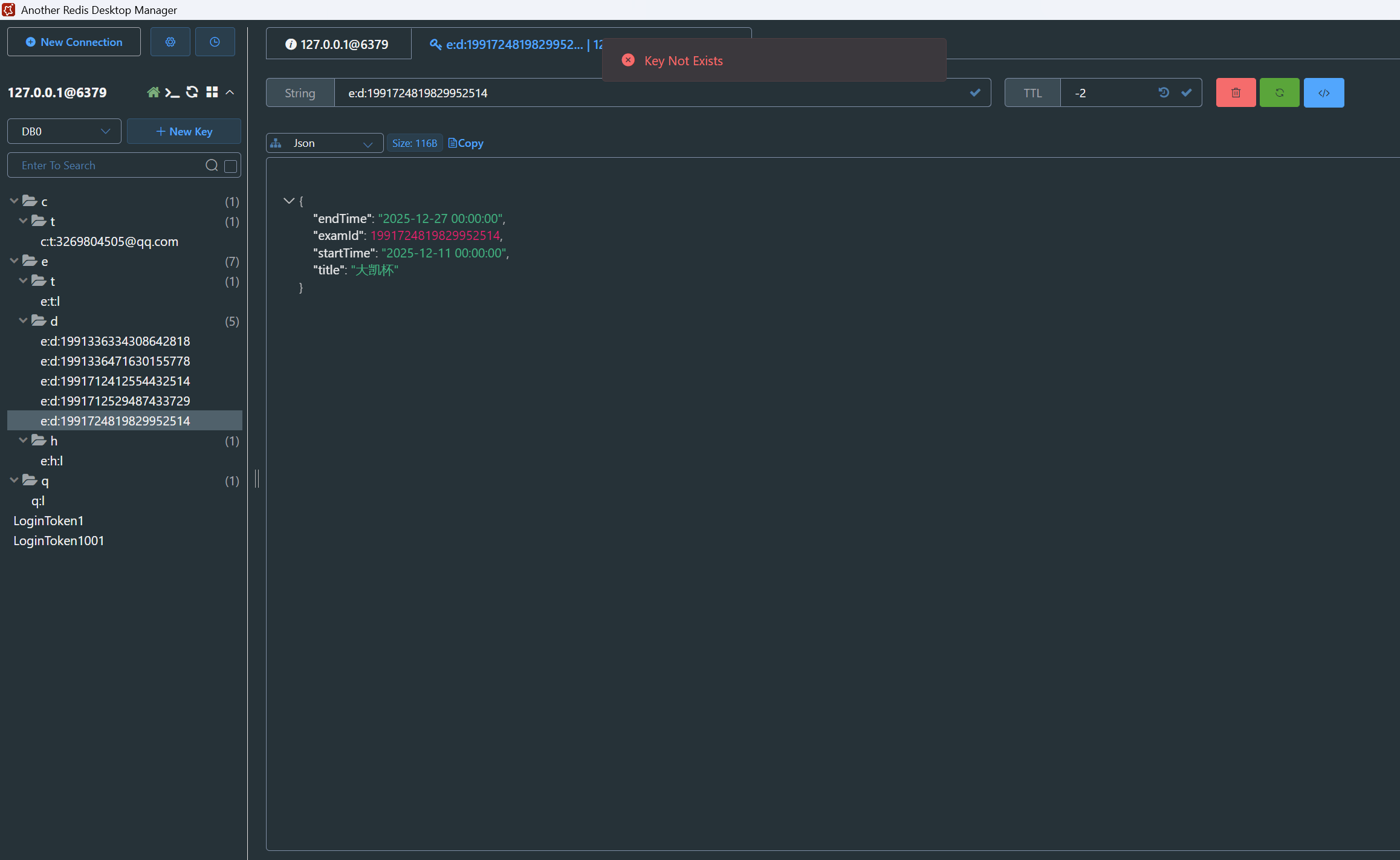Reset TTL with persist icon
1400x860 pixels.
[1164, 92]
